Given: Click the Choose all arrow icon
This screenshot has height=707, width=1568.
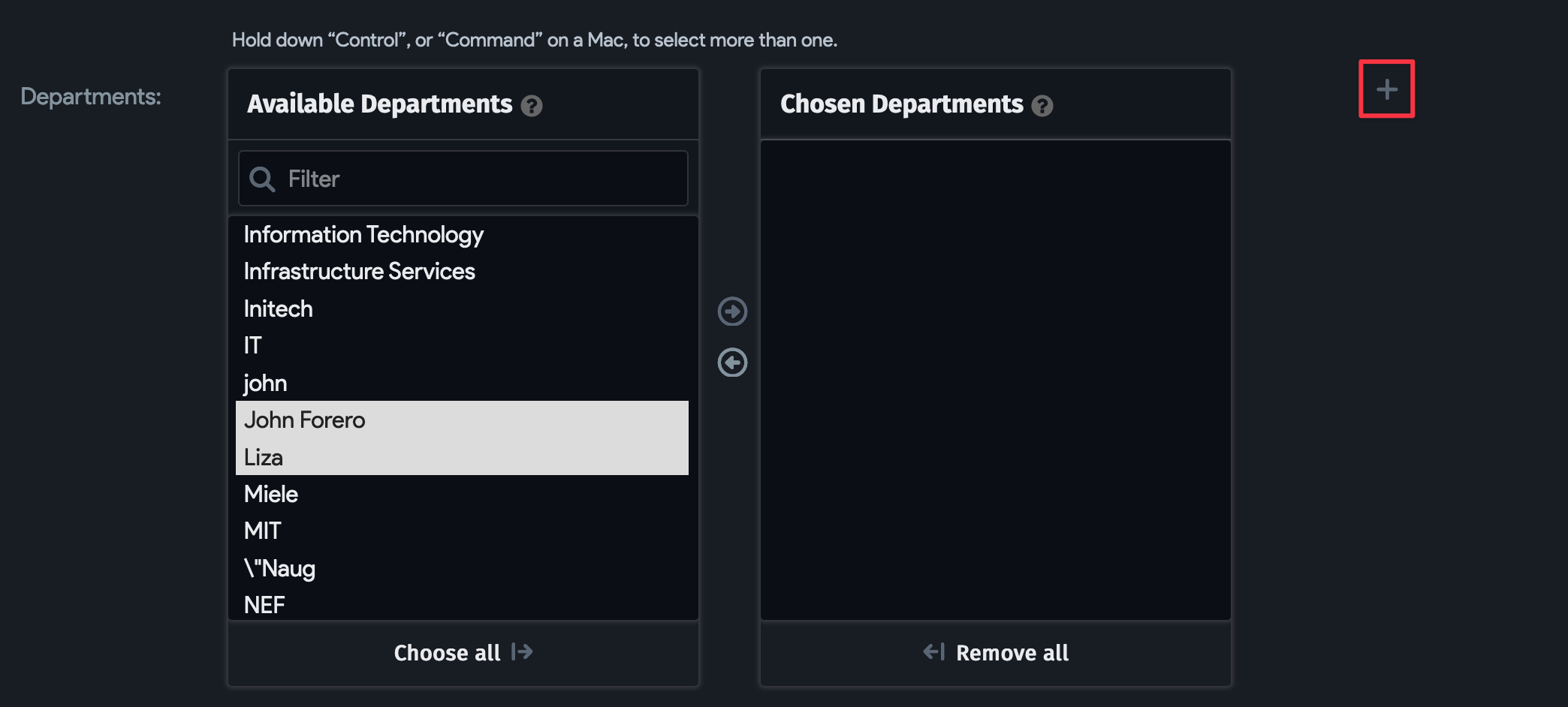Looking at the screenshot, I should [521, 652].
